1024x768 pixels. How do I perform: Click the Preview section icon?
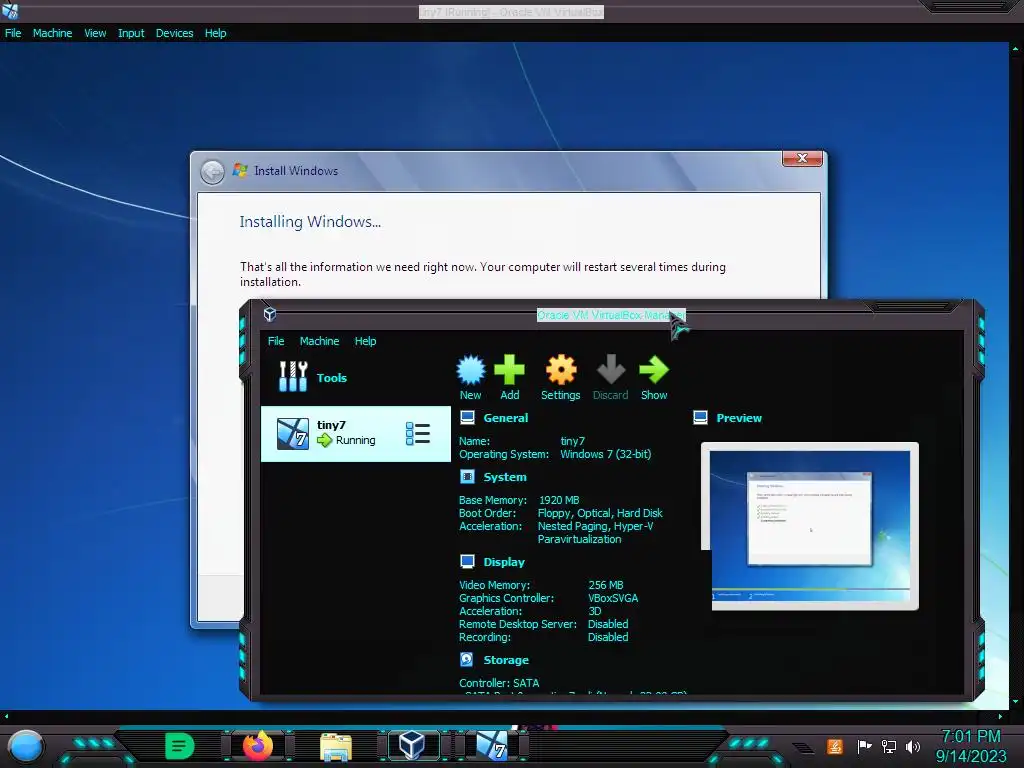[x=700, y=417]
